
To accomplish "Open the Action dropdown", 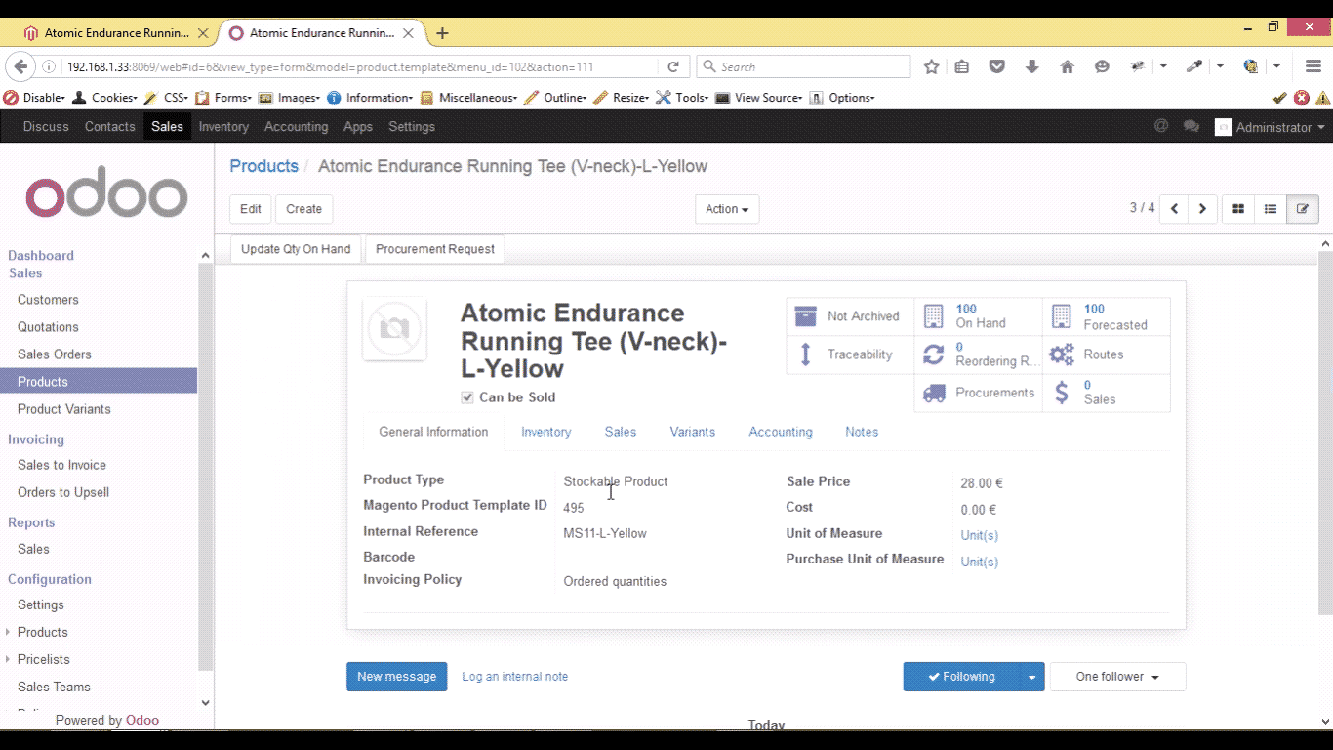I will (727, 209).
